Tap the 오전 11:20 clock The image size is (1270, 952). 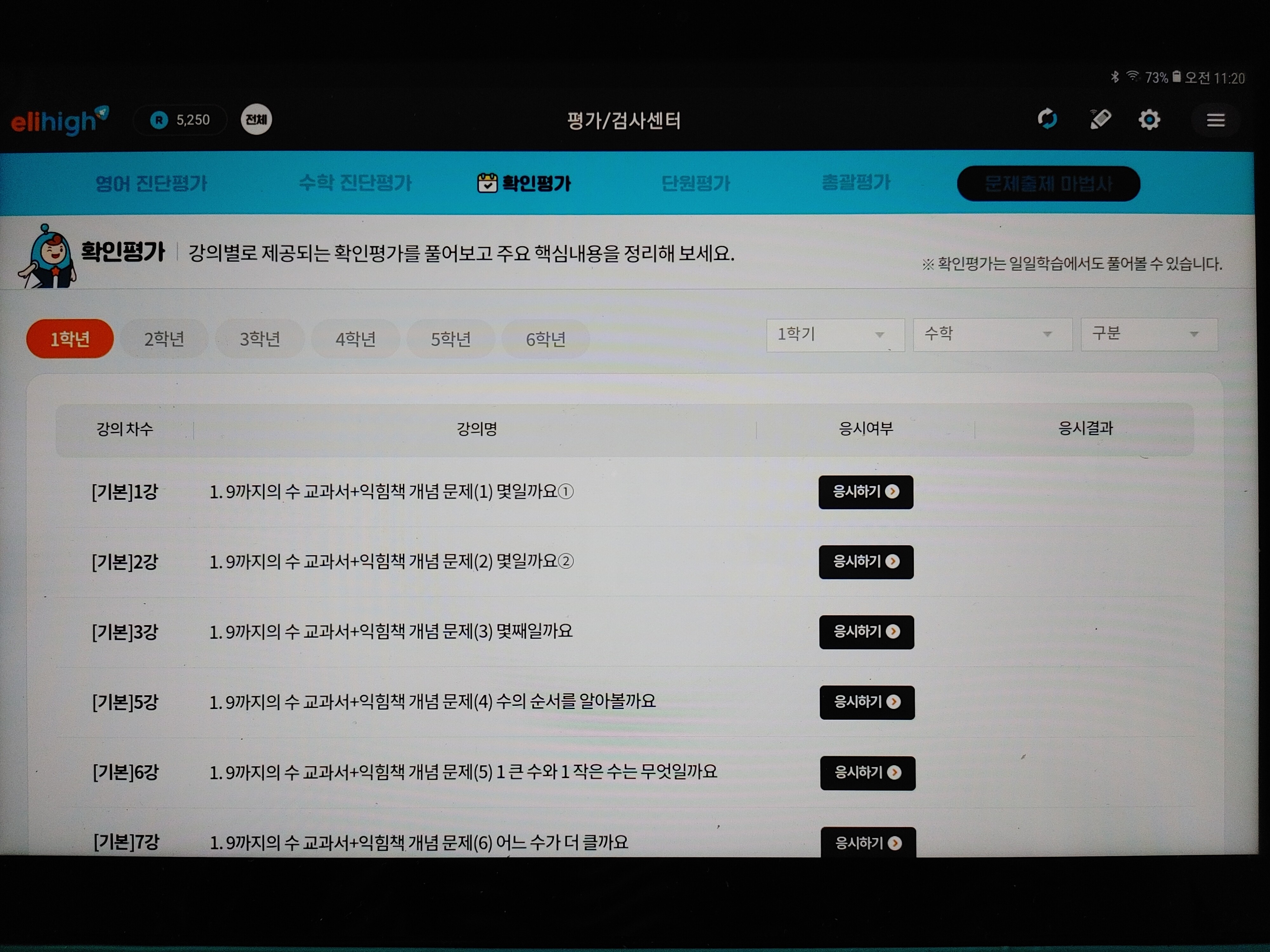coord(1215,78)
